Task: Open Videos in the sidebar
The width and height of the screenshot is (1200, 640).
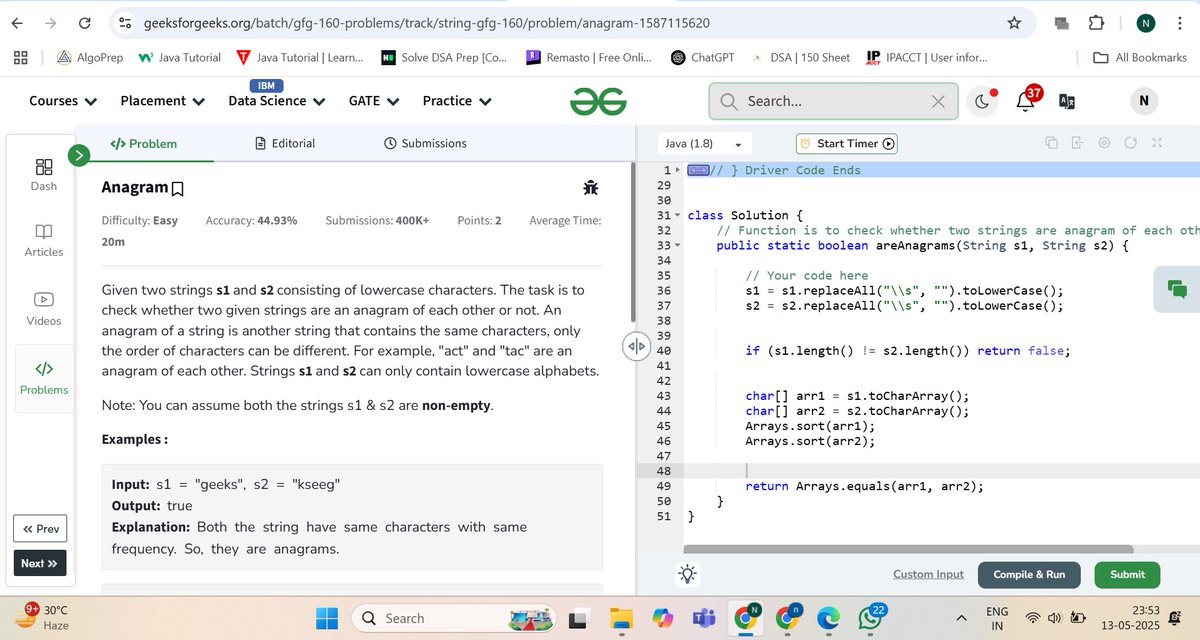Action: pos(44,309)
